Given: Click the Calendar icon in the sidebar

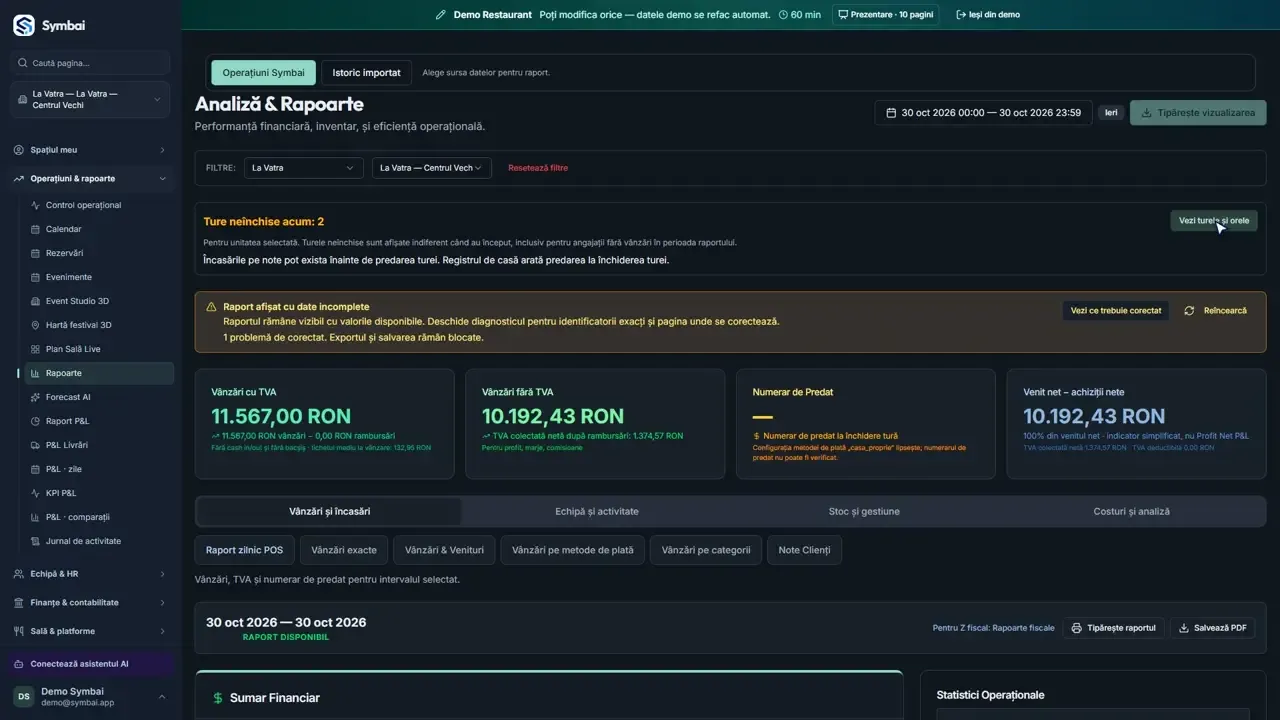Looking at the screenshot, I should tap(35, 229).
